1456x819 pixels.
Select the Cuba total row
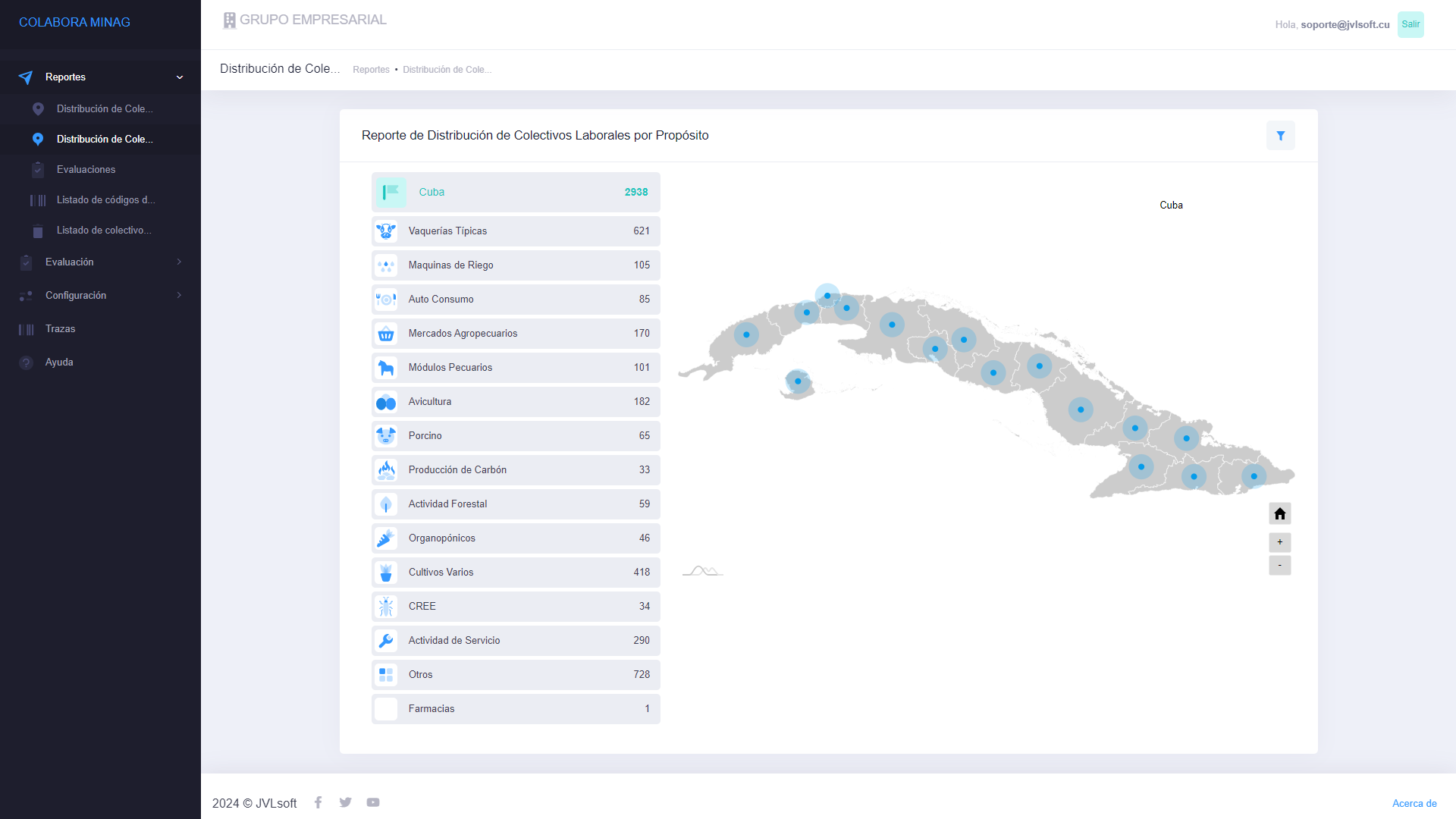coord(516,193)
